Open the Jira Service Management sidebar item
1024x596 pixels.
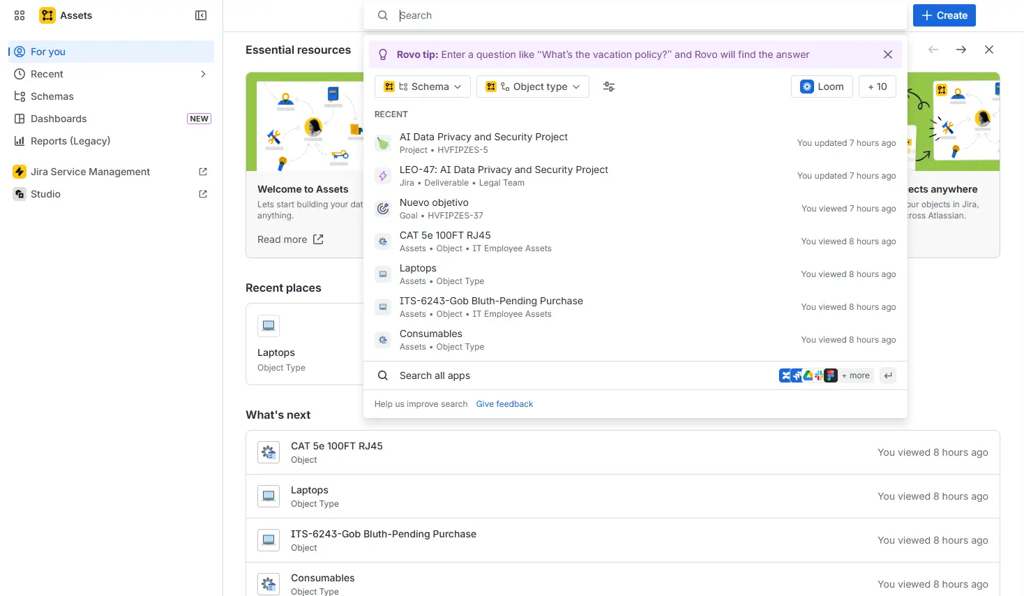pyautogui.click(x=90, y=171)
